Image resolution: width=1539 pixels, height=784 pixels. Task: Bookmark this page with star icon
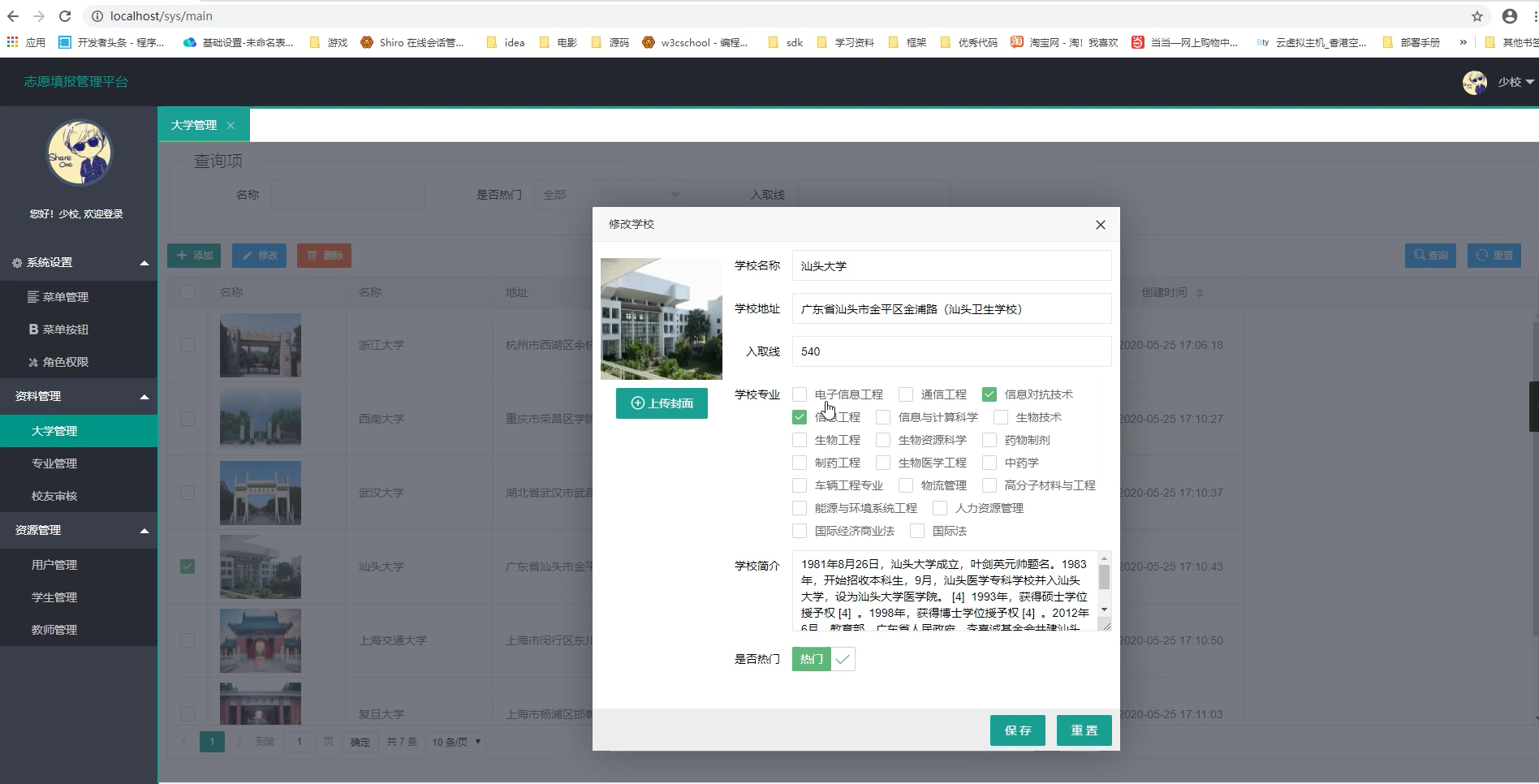pyautogui.click(x=1476, y=16)
